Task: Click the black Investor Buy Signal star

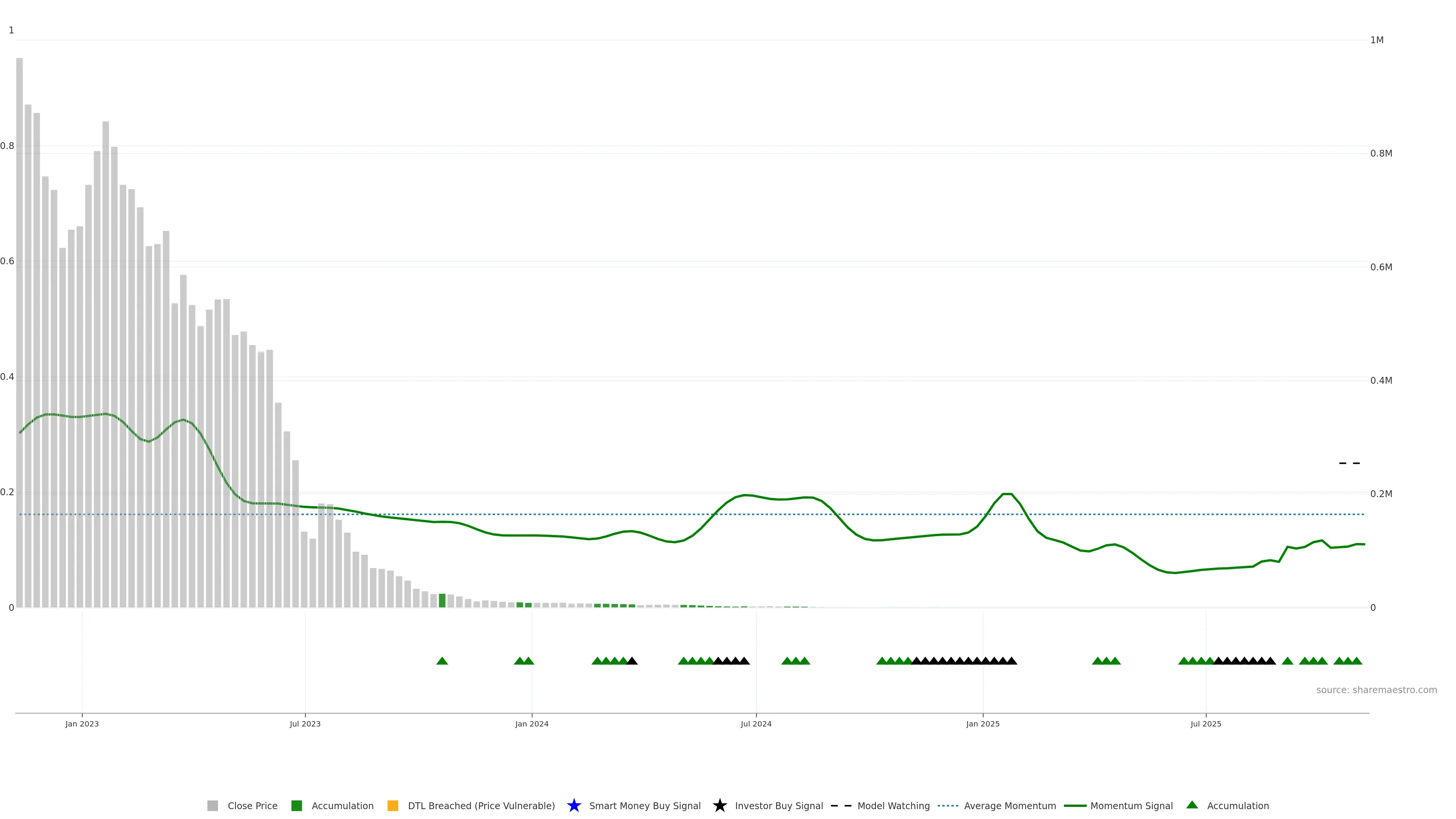Action: (x=720, y=805)
